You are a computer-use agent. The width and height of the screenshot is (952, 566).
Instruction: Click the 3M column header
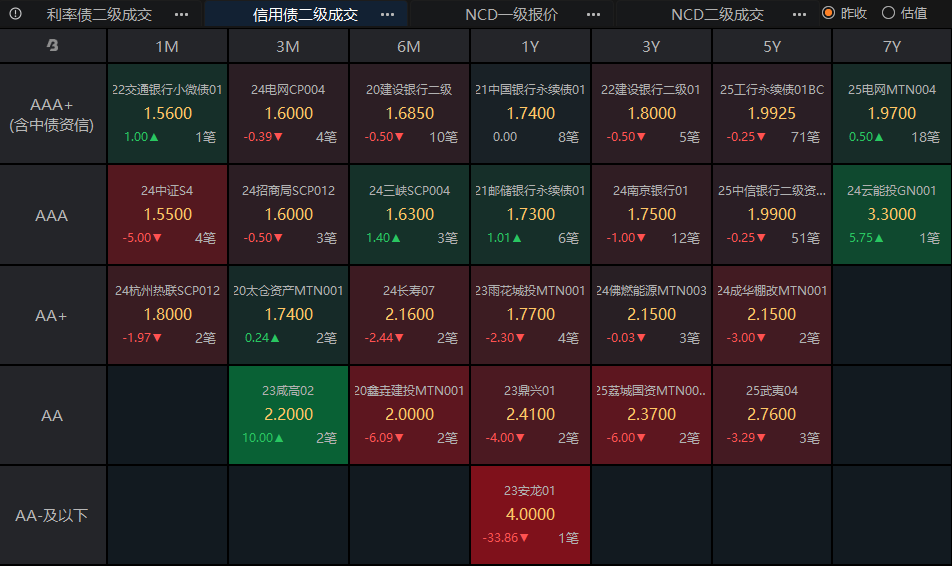[x=288, y=46]
